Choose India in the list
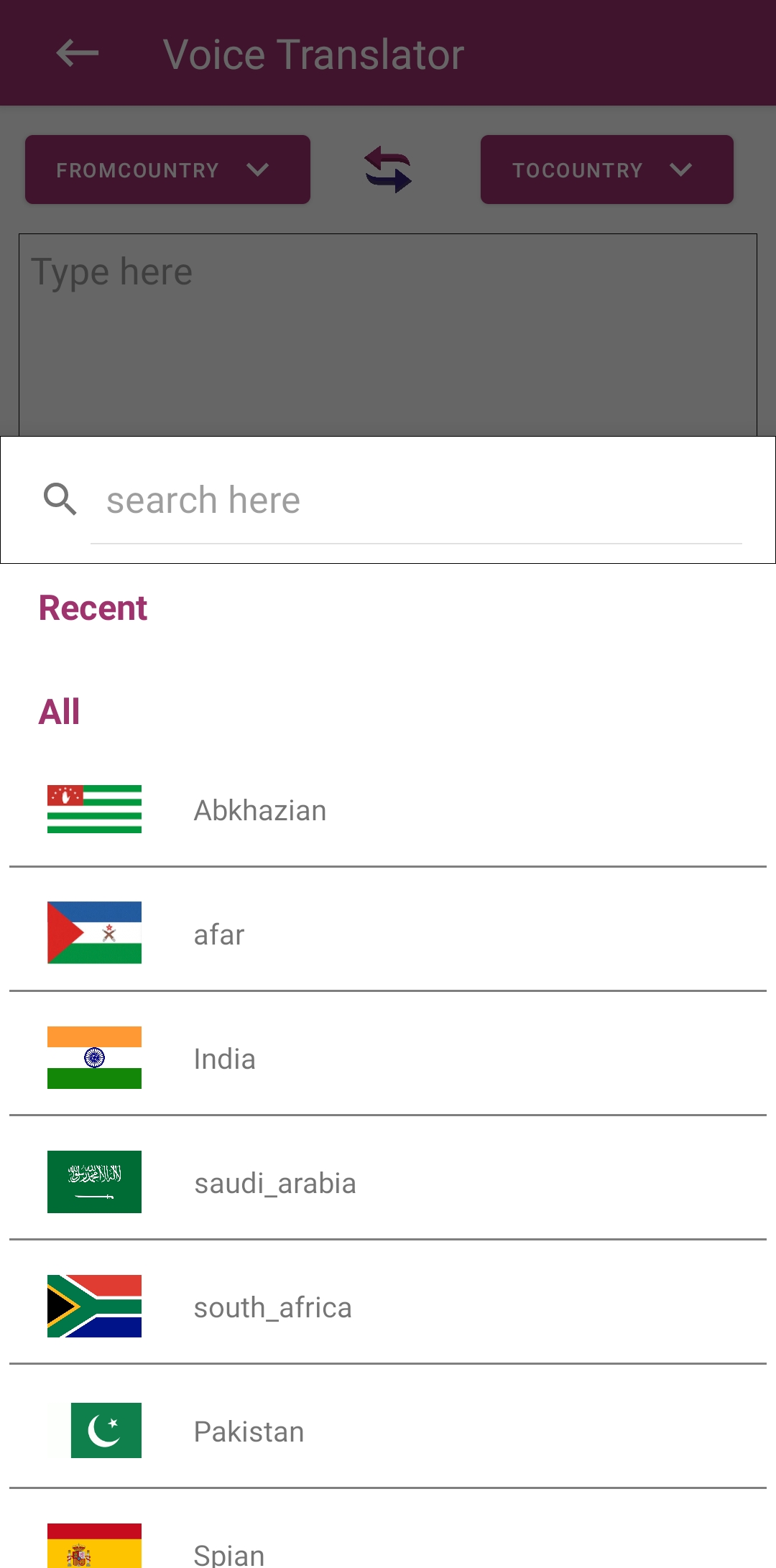The height and width of the screenshot is (1568, 776). click(225, 1059)
